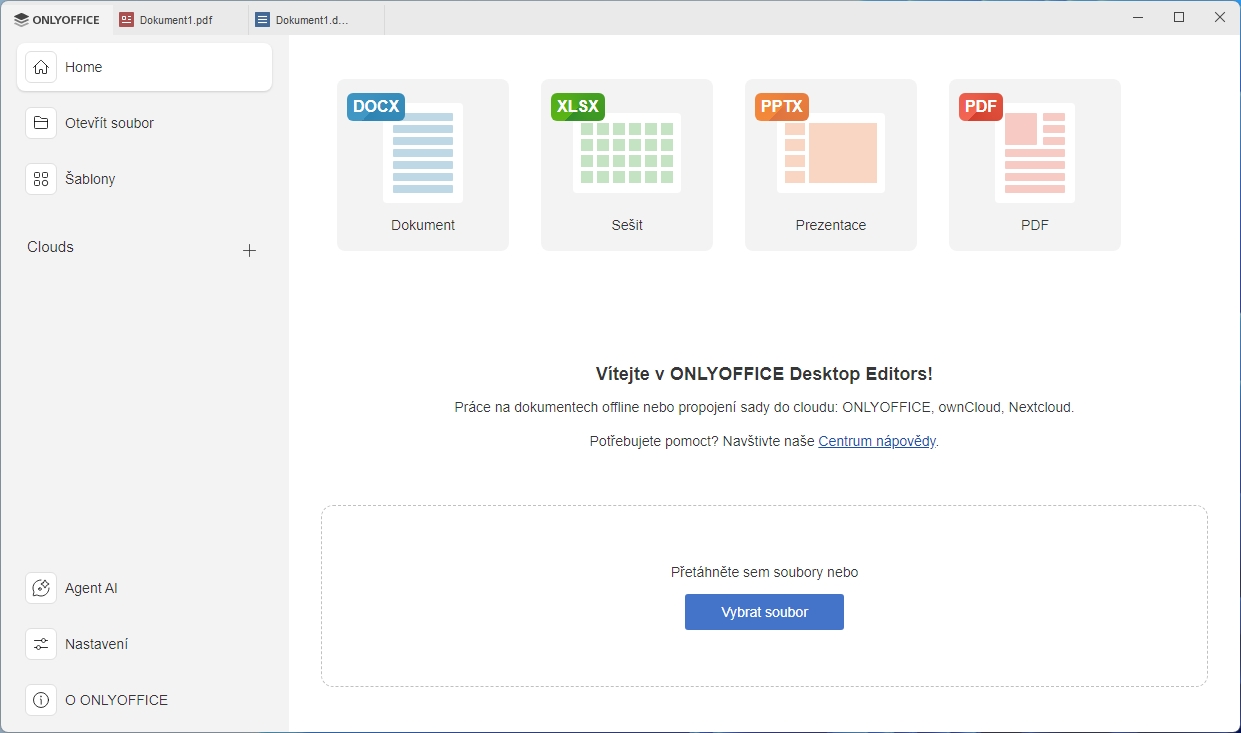Add a cloud with the plus icon
1241x733 pixels.
pos(250,250)
